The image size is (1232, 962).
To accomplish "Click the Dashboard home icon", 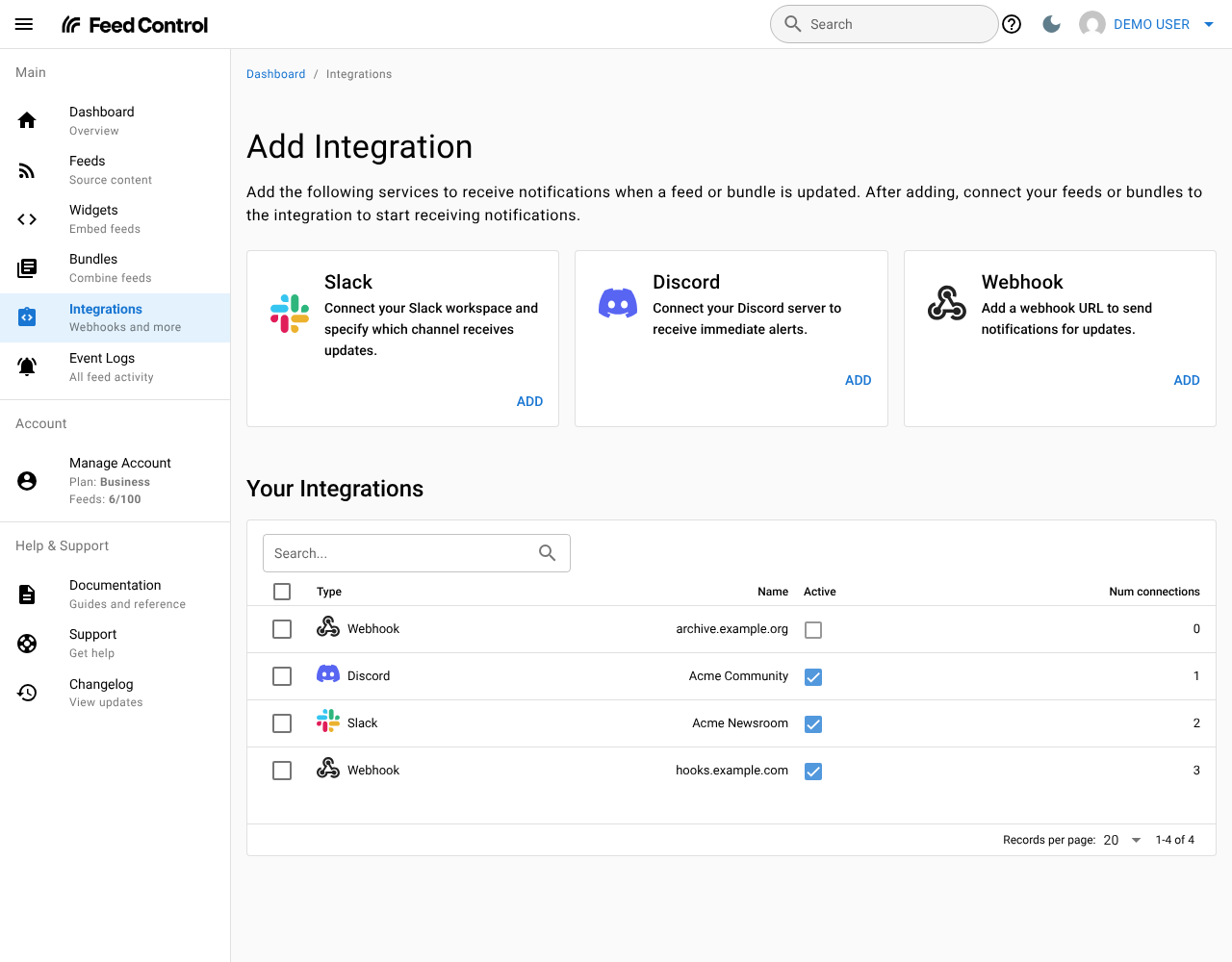I will point(27,120).
